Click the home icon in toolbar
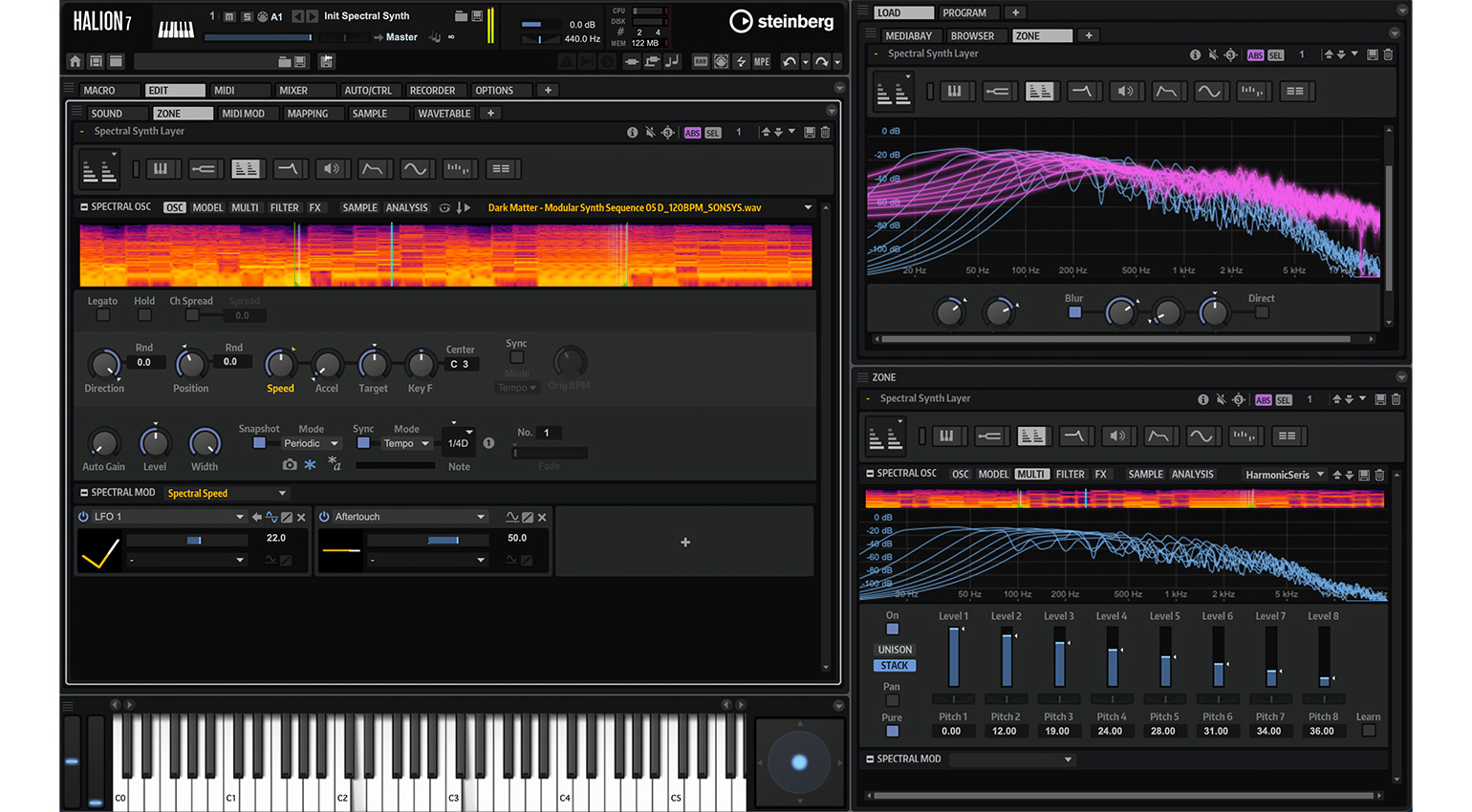1472x812 pixels. pos(76,61)
